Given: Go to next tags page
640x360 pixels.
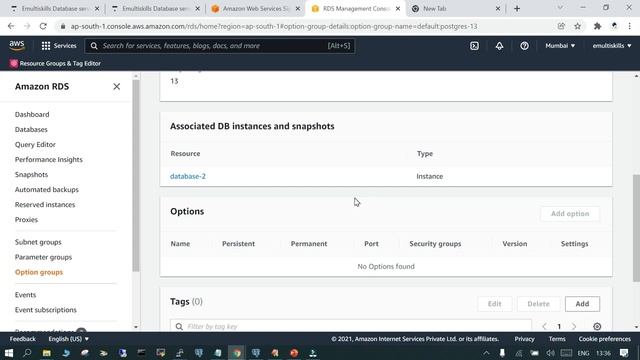Looking at the screenshot, I should coord(574,326).
